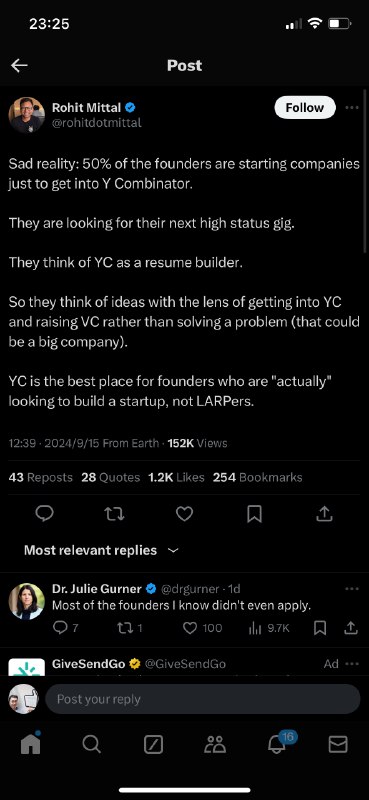
Task: Go back using the left arrow
Action: click(x=19, y=65)
